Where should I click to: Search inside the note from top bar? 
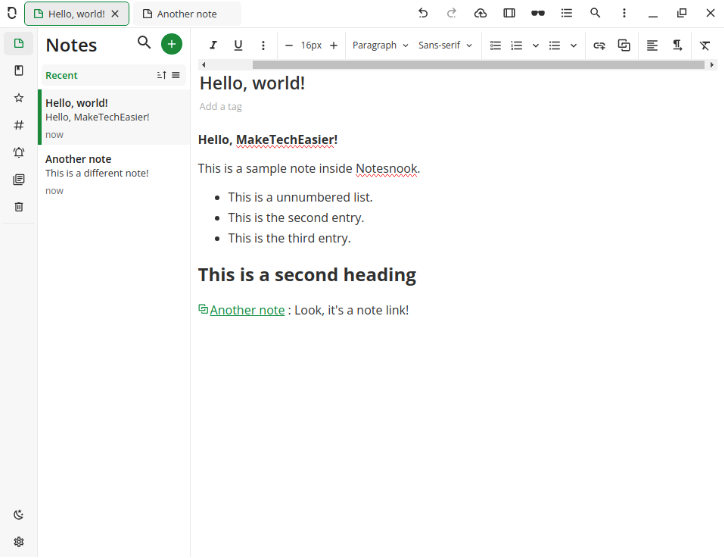(x=595, y=13)
